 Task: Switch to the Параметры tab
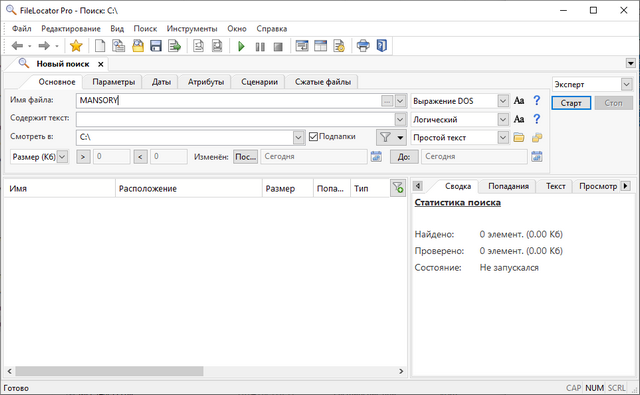(x=113, y=82)
